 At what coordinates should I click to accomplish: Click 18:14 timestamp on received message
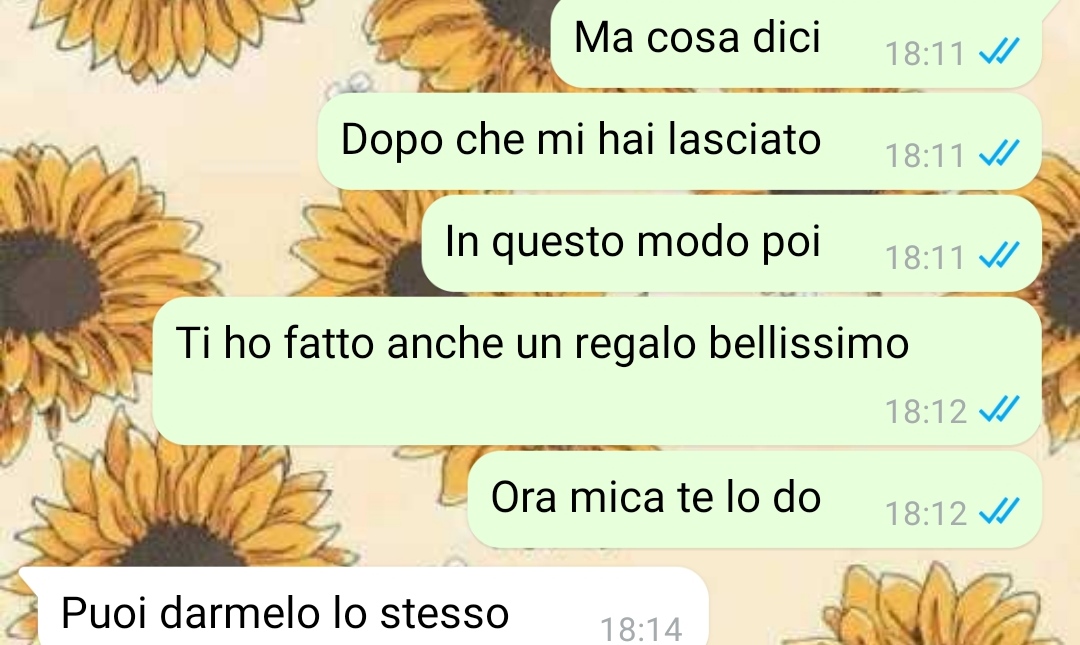tap(641, 630)
